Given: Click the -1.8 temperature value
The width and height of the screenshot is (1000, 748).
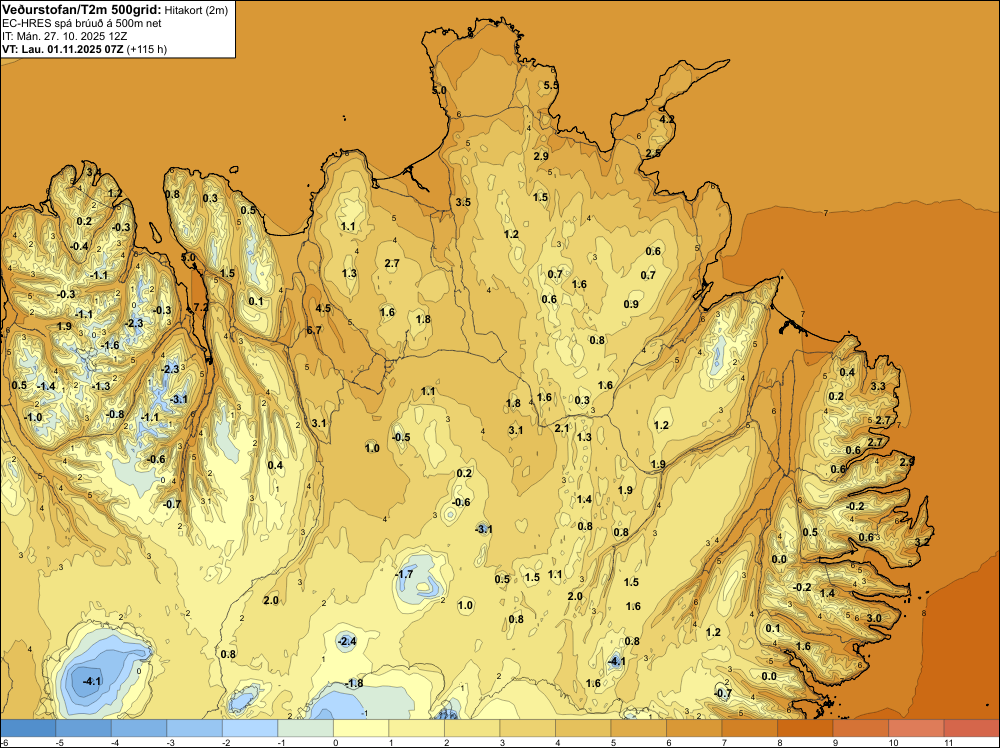Looking at the screenshot, I should coord(354,683).
